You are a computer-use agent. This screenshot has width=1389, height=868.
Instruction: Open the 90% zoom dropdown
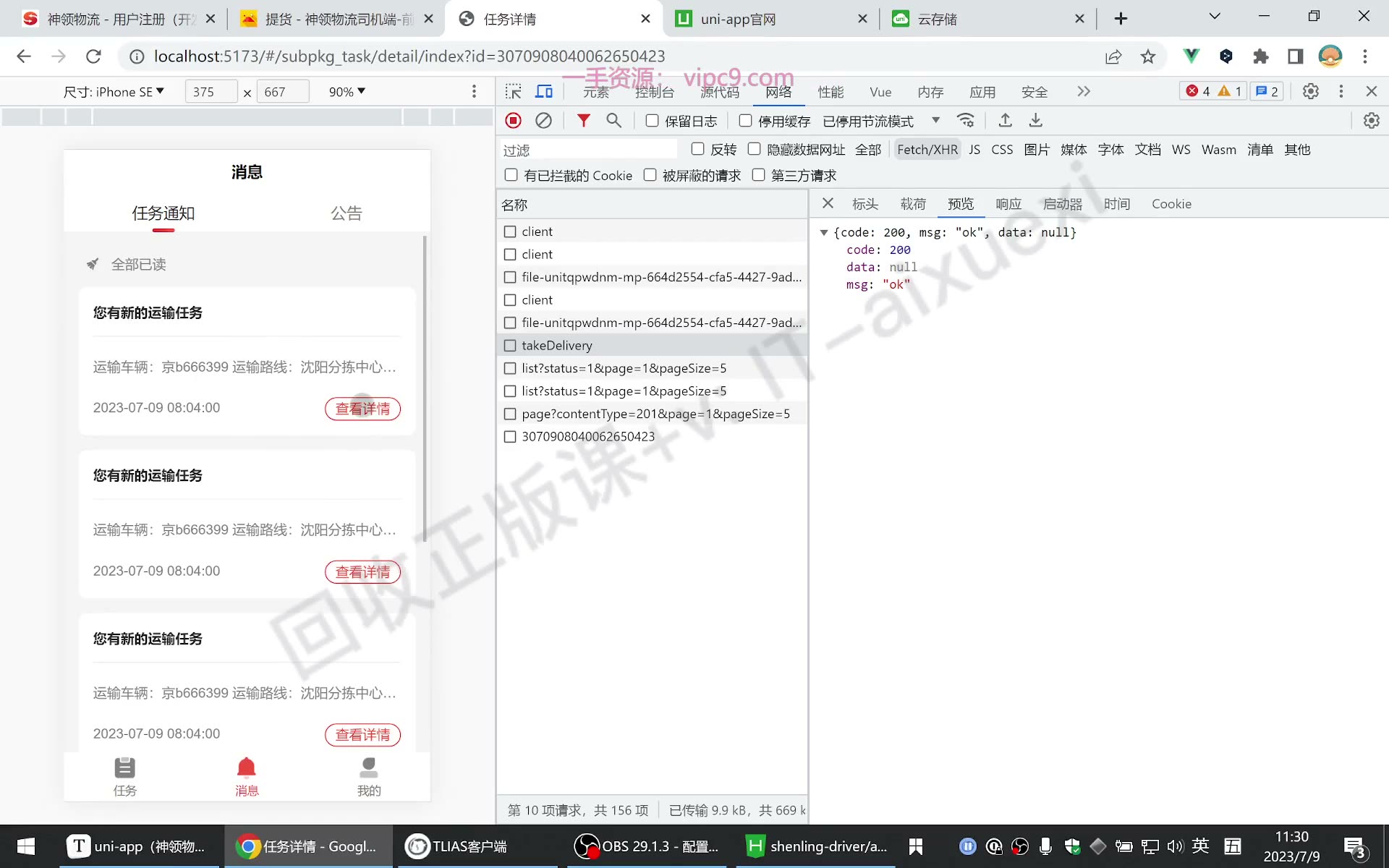point(347,92)
